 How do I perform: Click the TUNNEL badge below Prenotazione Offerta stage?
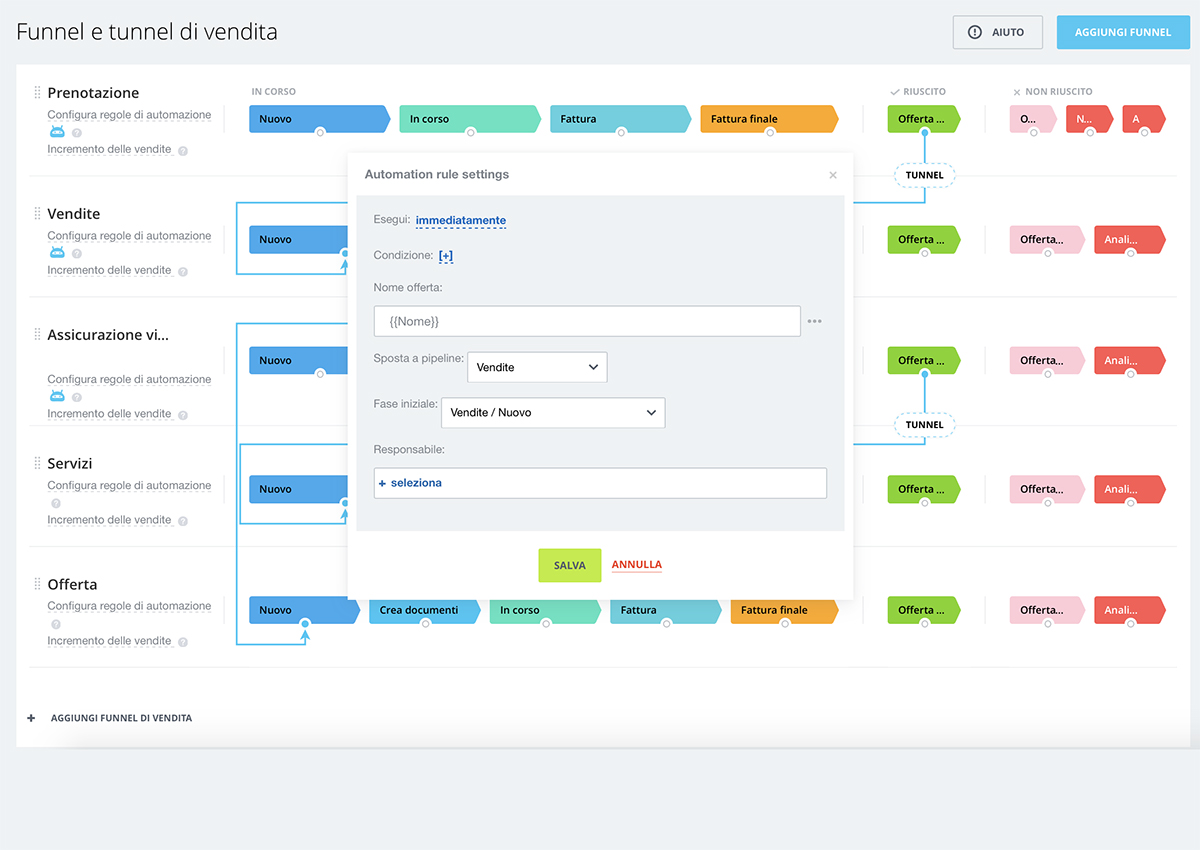pyautogui.click(x=925, y=175)
